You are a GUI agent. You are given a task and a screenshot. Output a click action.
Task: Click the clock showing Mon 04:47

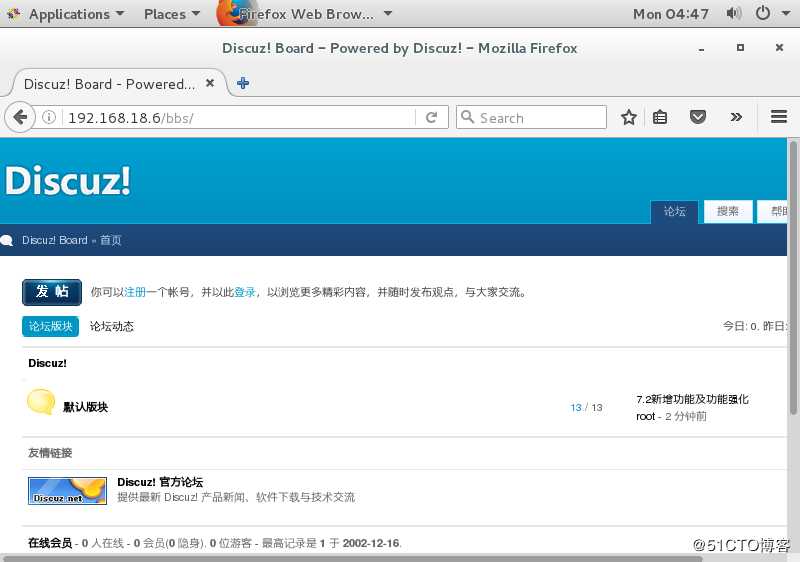[x=670, y=14]
